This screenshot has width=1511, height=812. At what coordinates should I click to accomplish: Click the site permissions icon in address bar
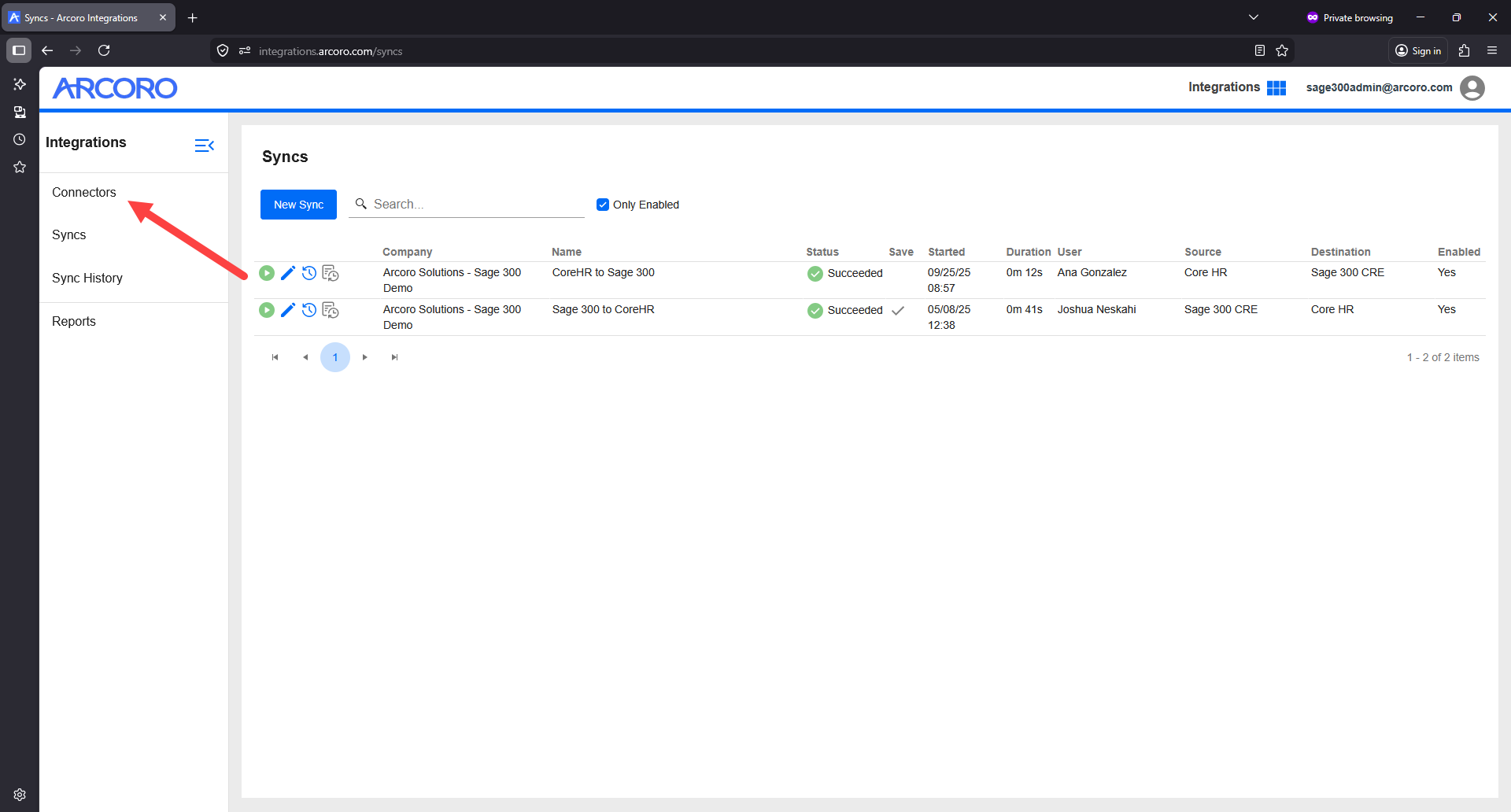click(x=245, y=50)
